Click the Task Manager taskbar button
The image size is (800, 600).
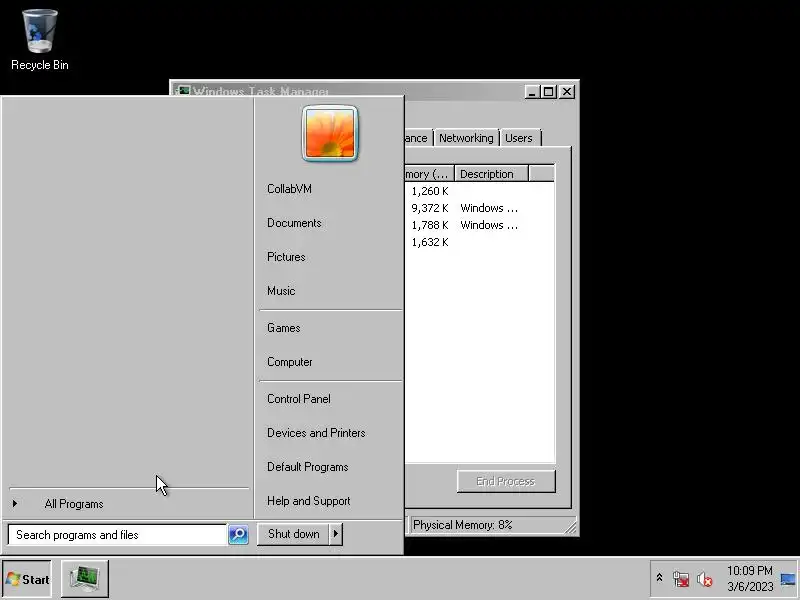point(85,579)
